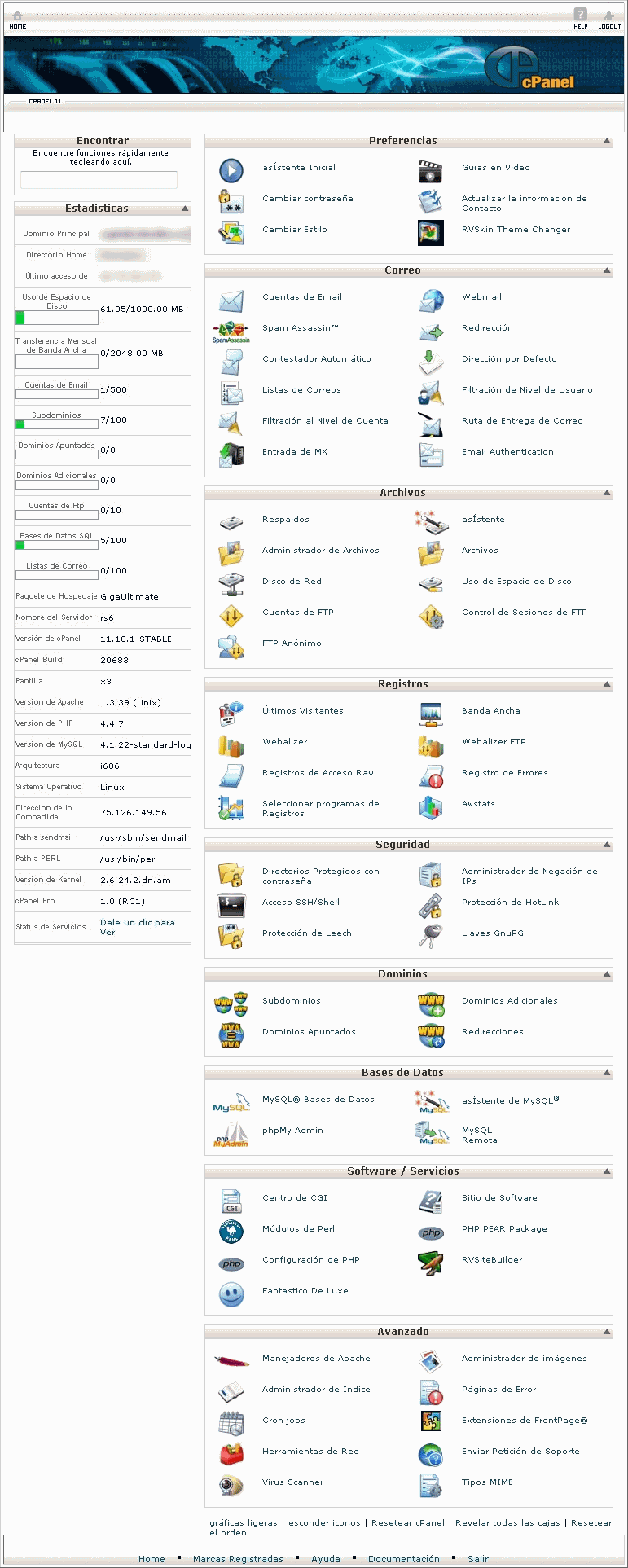Click the Bases de Datos SQL usage bar

click(x=57, y=545)
